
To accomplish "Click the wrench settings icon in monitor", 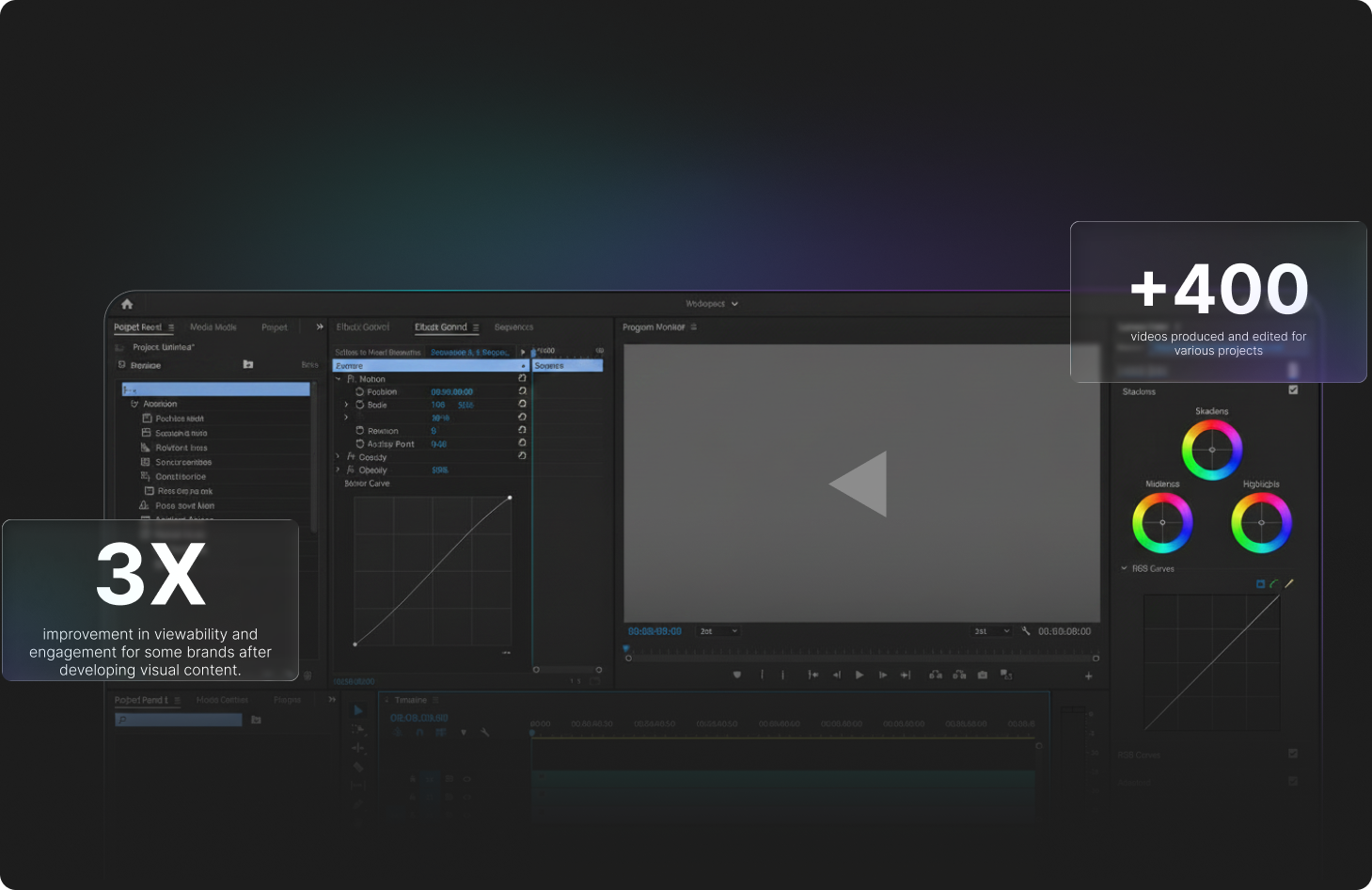I will tap(1026, 631).
